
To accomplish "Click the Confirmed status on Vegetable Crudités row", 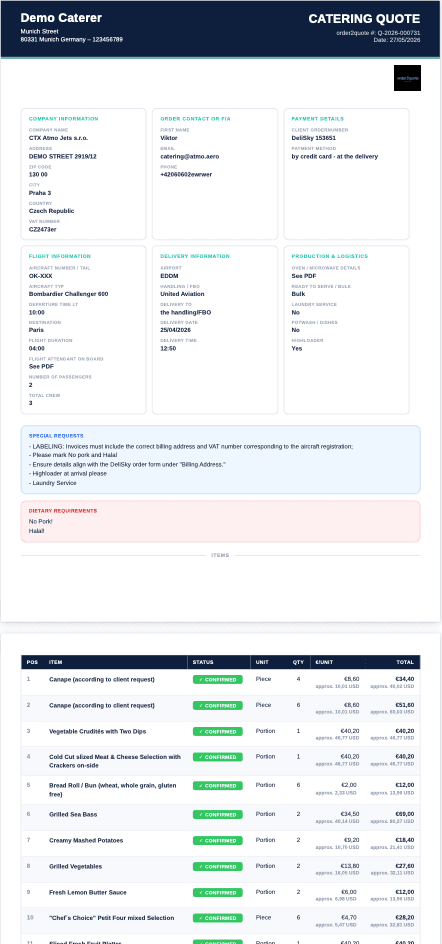I will coord(217,731).
